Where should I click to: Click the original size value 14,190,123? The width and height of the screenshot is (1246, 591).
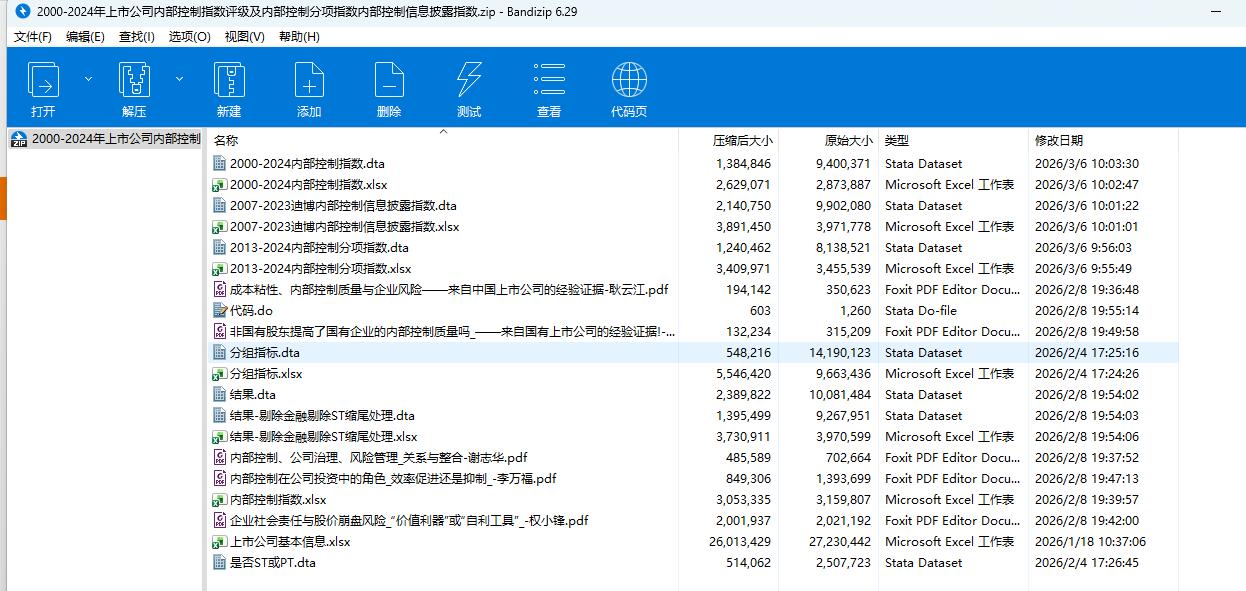point(840,352)
